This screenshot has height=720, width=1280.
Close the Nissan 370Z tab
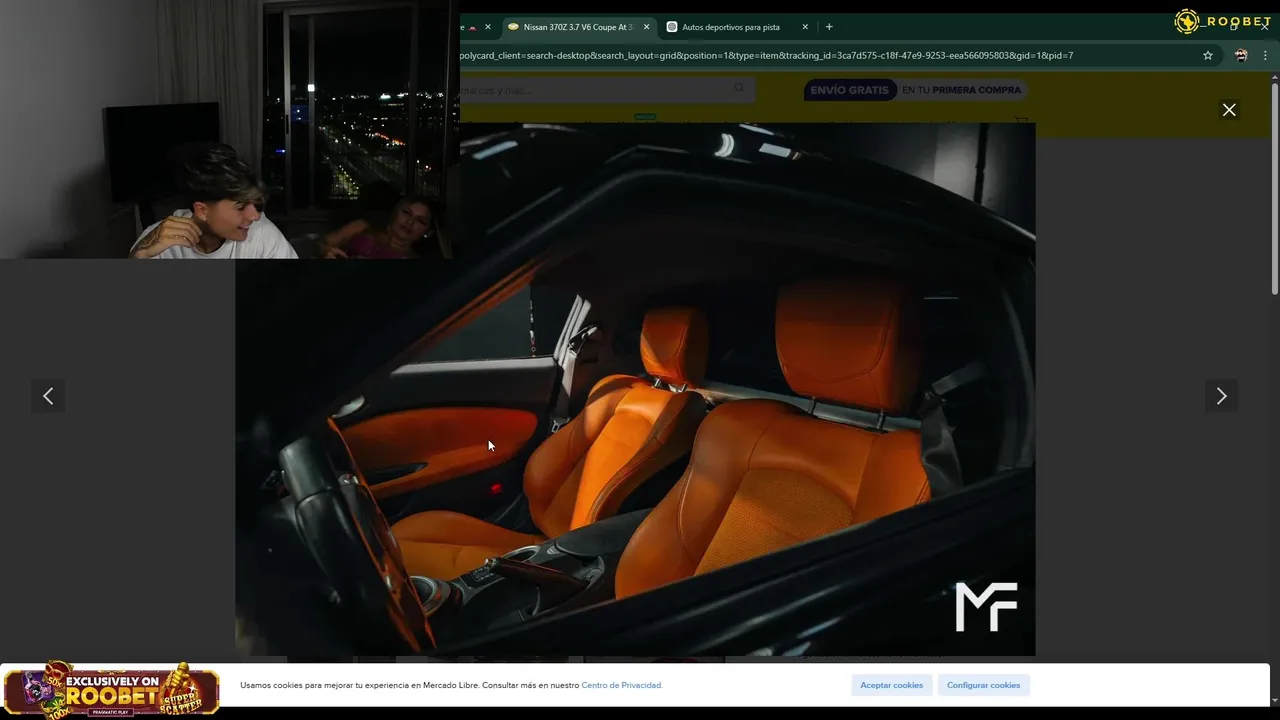[647, 27]
